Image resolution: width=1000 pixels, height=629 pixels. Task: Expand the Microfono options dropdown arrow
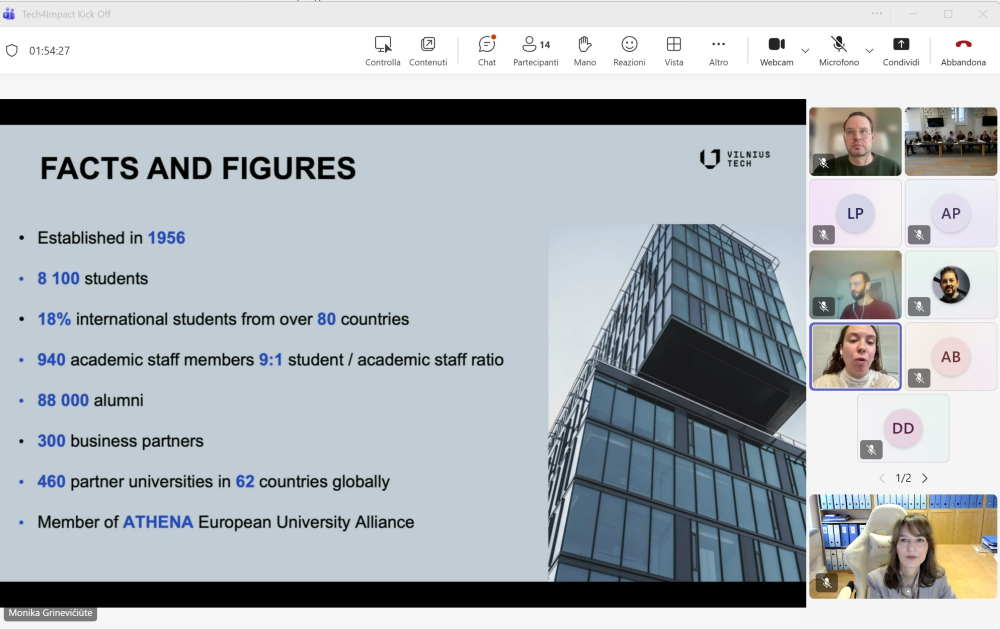coord(869,50)
